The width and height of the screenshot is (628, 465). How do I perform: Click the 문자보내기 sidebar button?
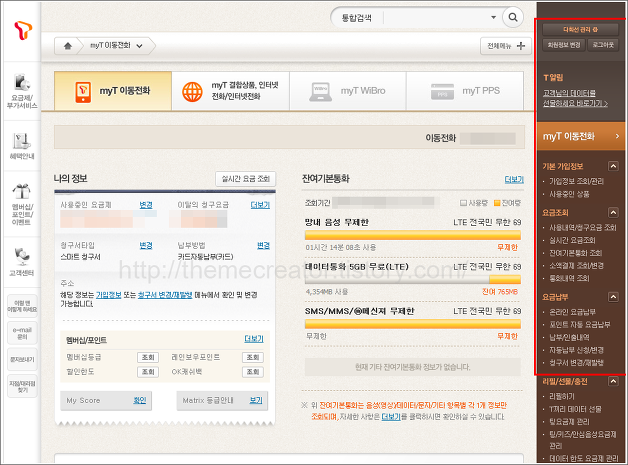(22, 360)
